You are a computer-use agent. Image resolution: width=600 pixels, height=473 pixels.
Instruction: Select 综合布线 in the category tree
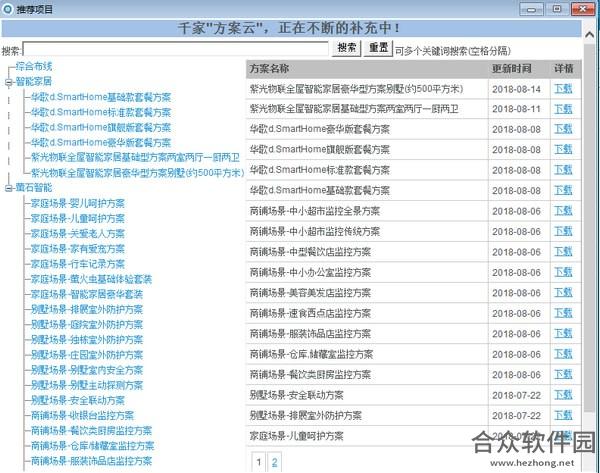[x=34, y=66]
